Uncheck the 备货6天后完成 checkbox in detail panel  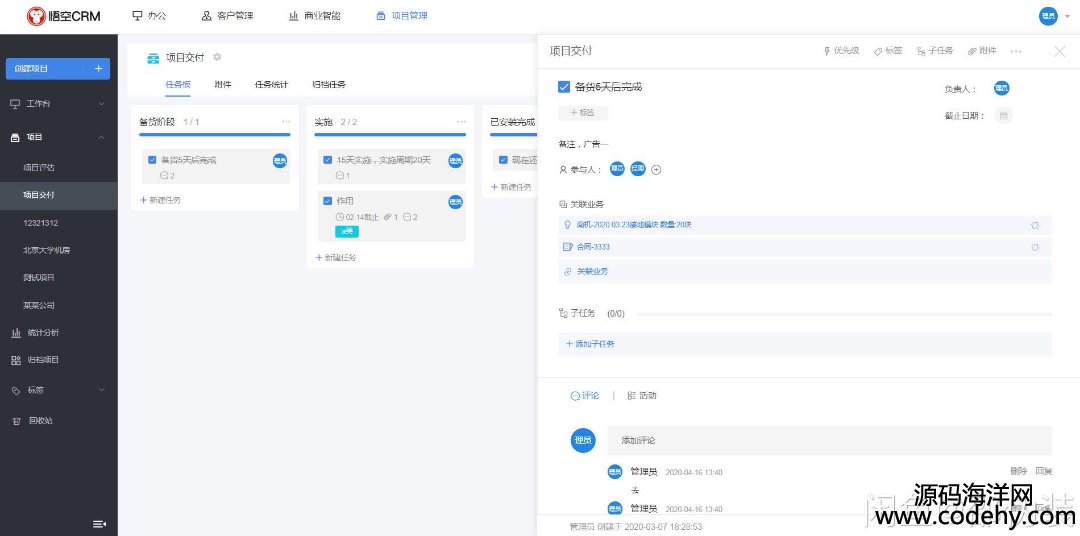(x=564, y=87)
